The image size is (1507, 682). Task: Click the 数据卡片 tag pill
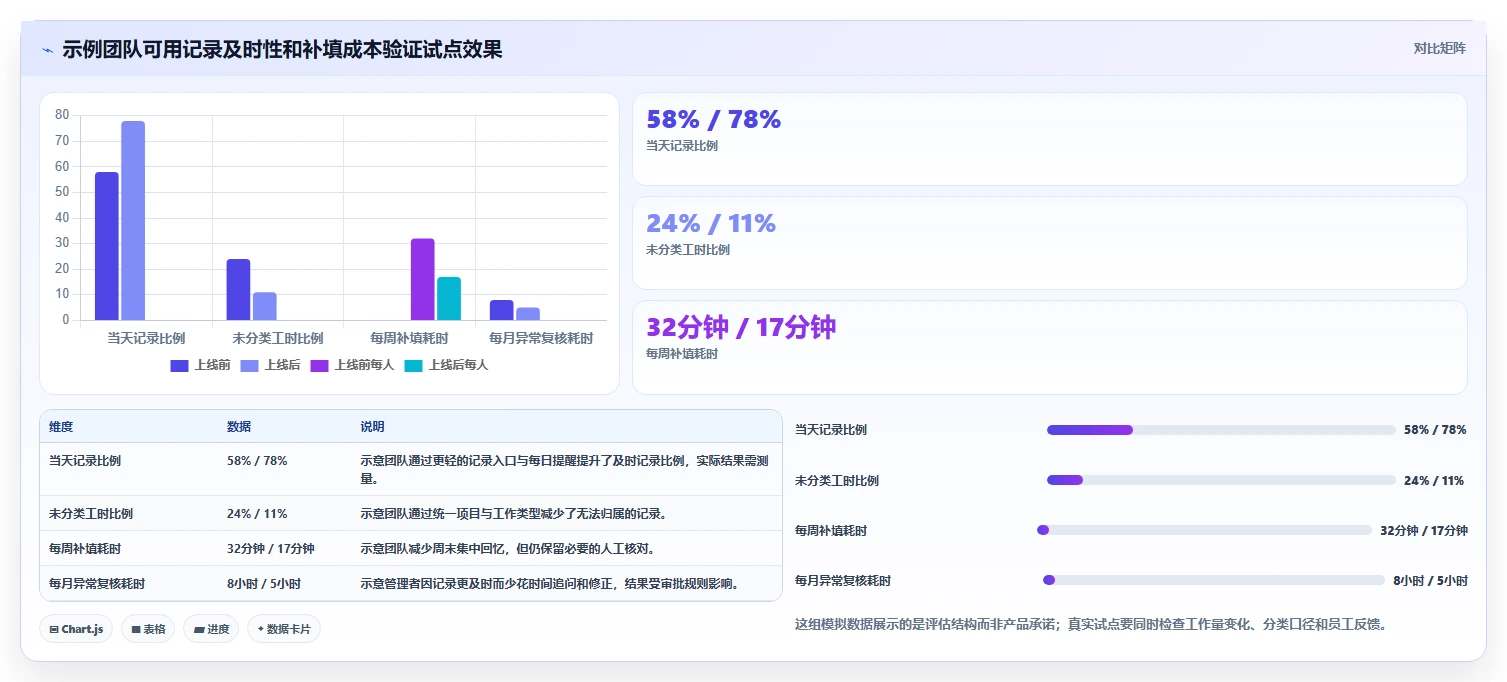[284, 629]
